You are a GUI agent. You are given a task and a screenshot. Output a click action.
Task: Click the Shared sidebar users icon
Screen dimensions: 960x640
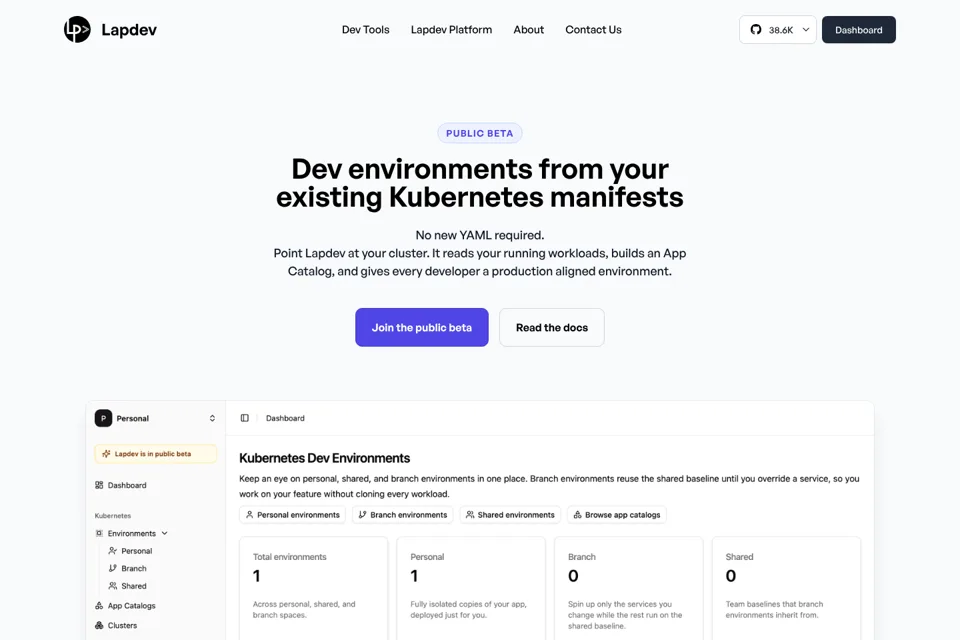[x=113, y=586]
